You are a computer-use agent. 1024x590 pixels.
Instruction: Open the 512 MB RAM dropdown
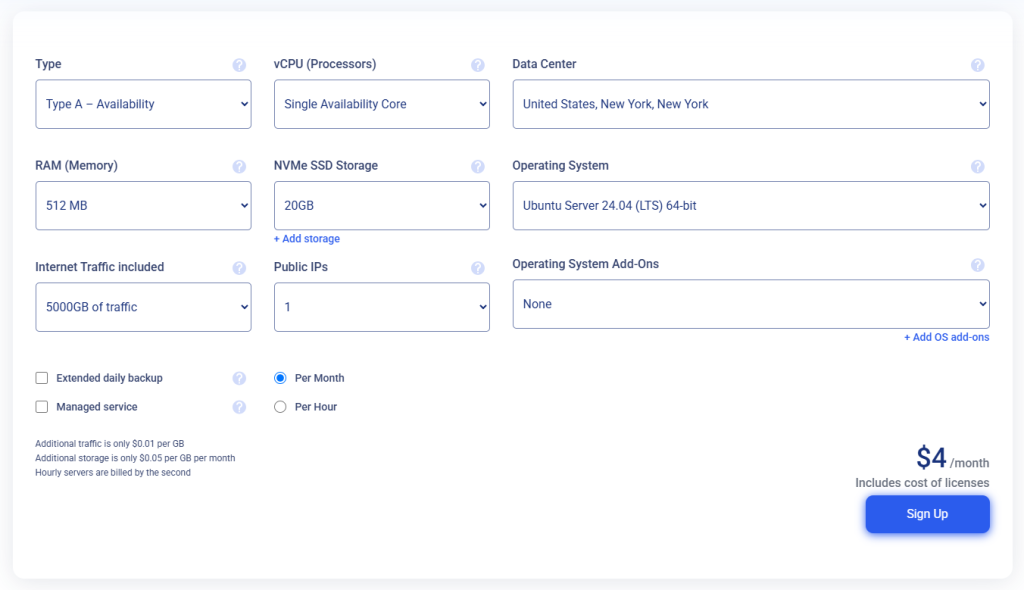click(x=143, y=206)
